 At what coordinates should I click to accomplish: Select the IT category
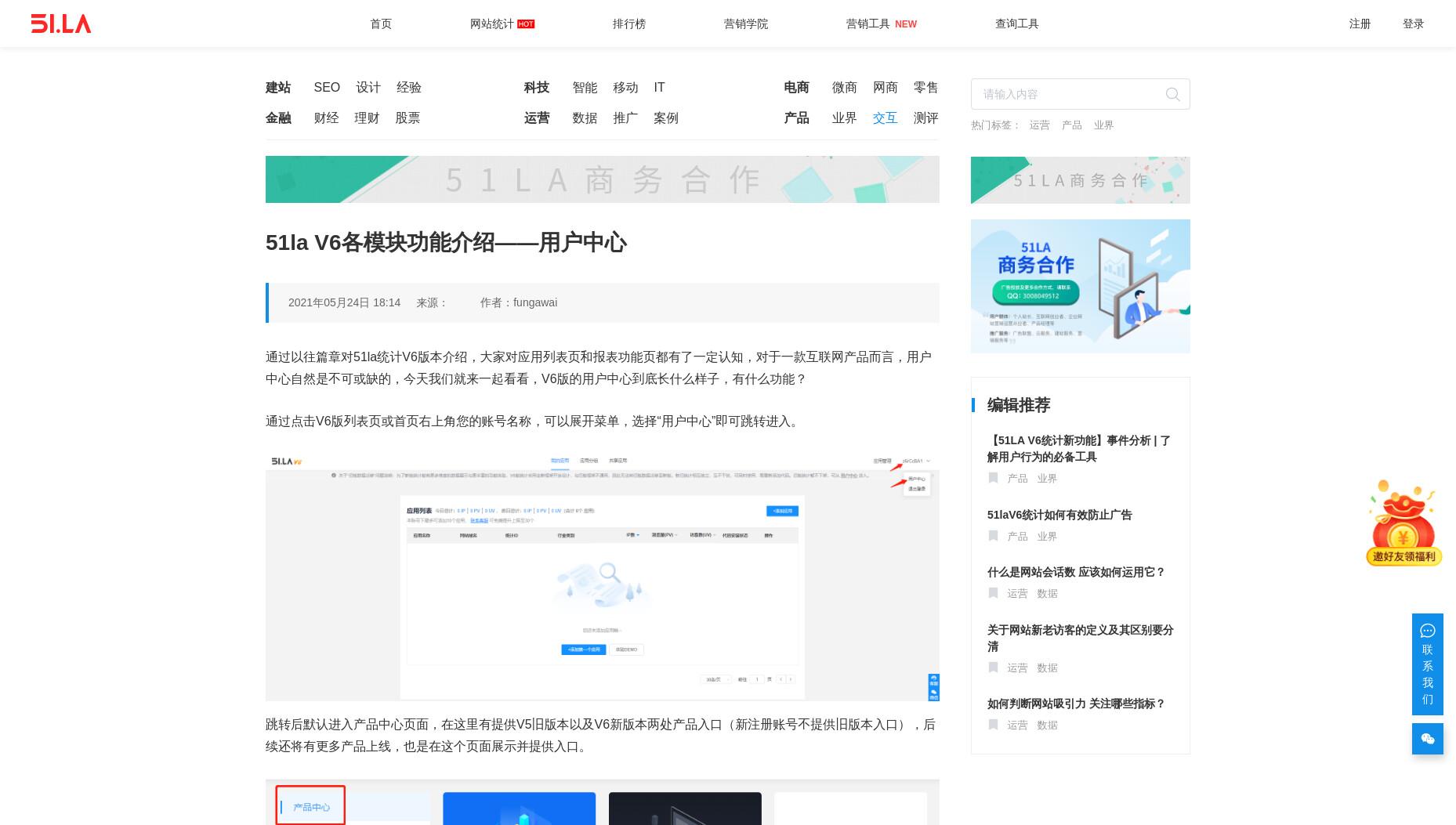659,88
